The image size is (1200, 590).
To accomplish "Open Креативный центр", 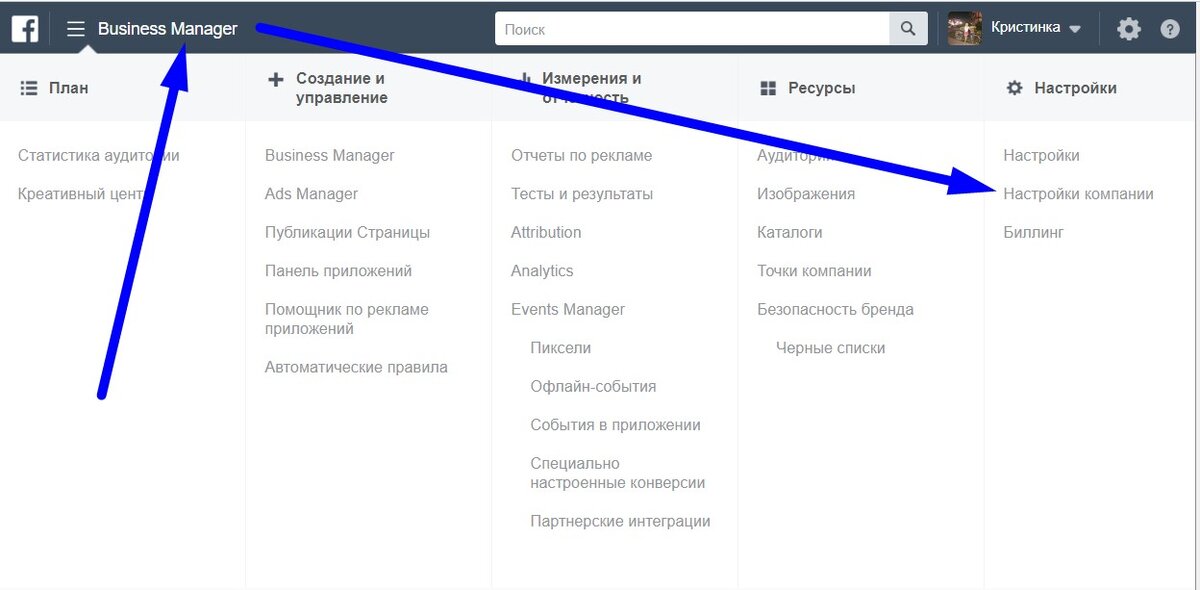I will pyautogui.click(x=84, y=194).
